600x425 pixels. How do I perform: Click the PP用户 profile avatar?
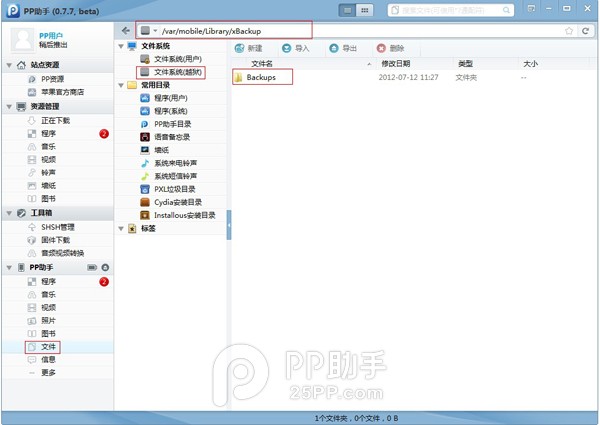click(23, 40)
